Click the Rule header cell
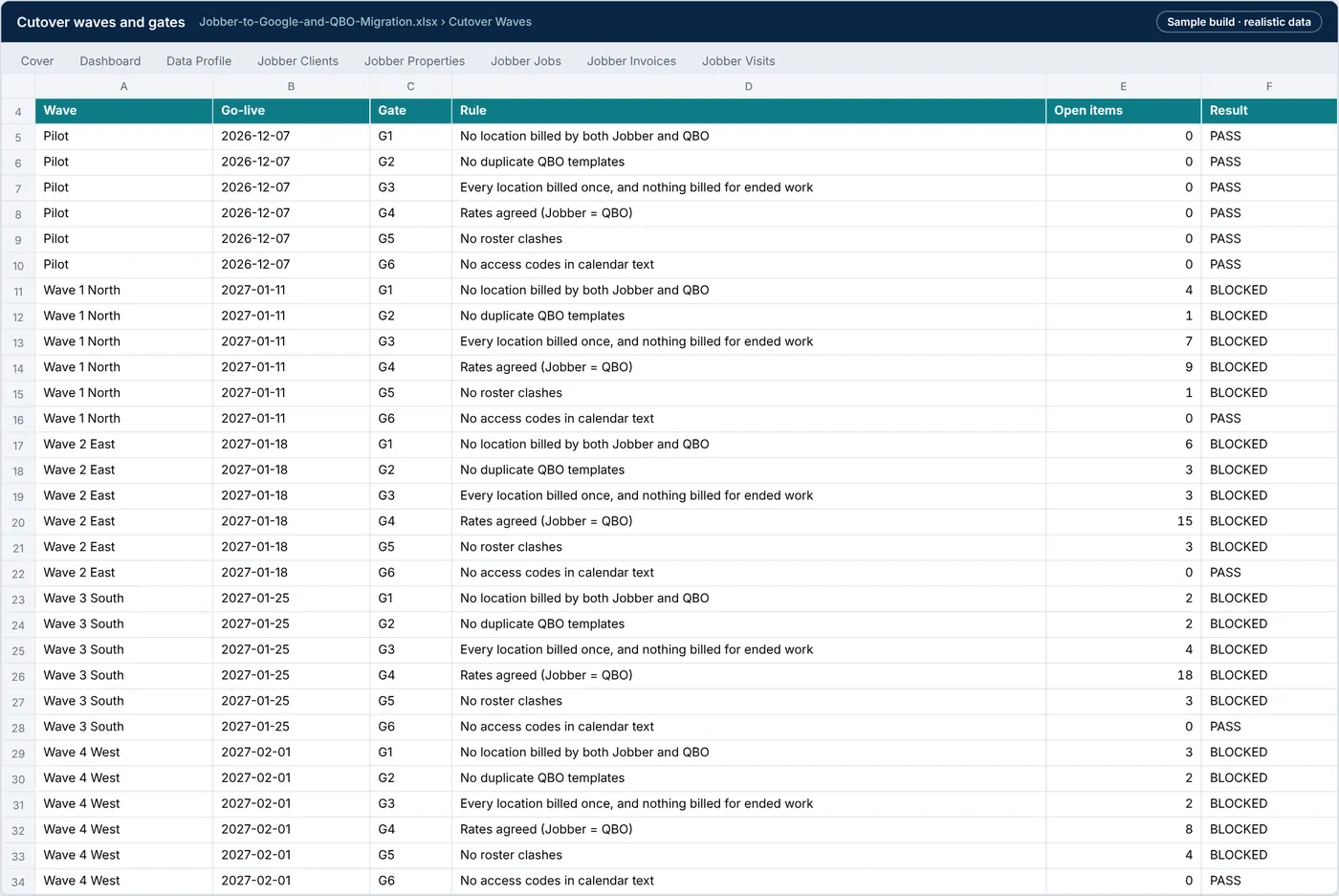 point(749,111)
